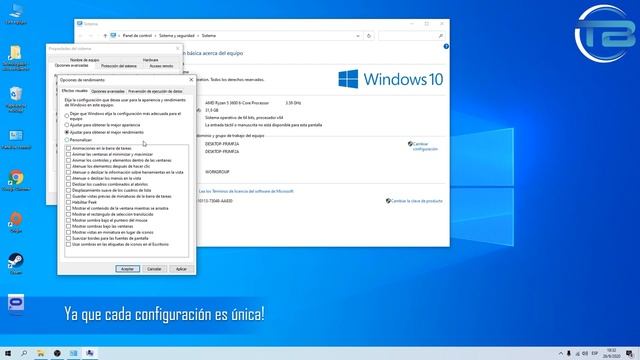Screen dimensions: 640x360
Task: Open 'Prevención de ejecución de datos' tab
Action: [x=155, y=91]
